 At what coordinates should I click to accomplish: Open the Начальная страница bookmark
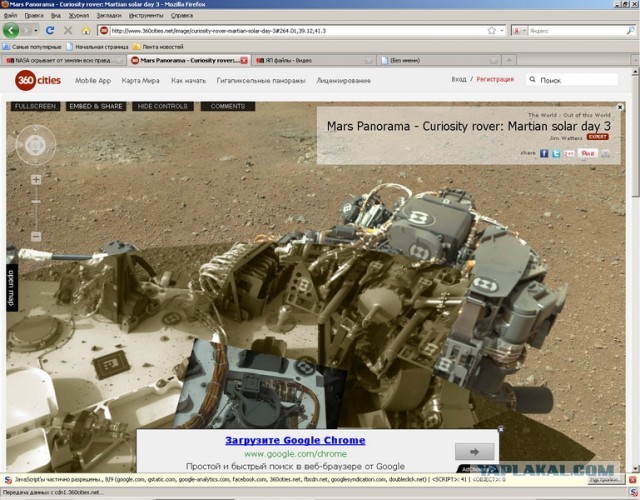pyautogui.click(x=98, y=47)
